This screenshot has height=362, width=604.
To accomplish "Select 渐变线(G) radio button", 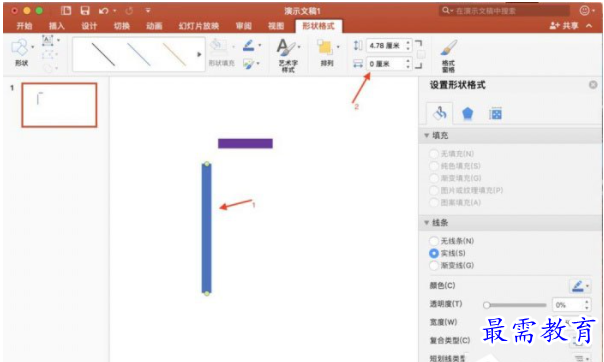I will tap(434, 265).
